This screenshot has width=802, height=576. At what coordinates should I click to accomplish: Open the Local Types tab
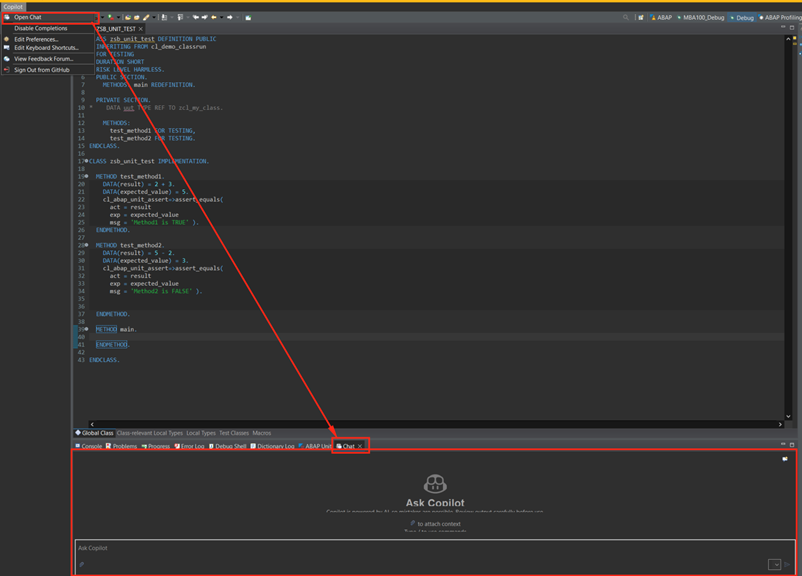[200, 433]
